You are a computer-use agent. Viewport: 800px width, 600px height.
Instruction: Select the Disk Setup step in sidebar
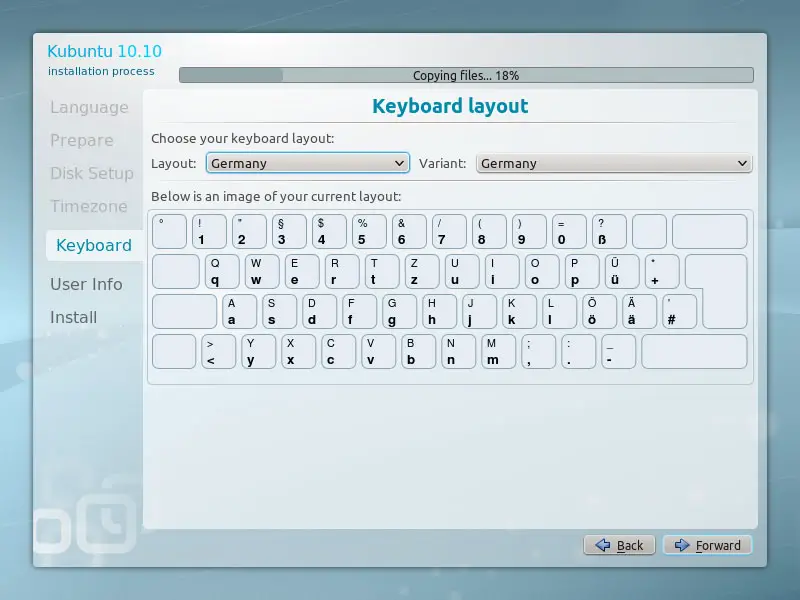92,173
